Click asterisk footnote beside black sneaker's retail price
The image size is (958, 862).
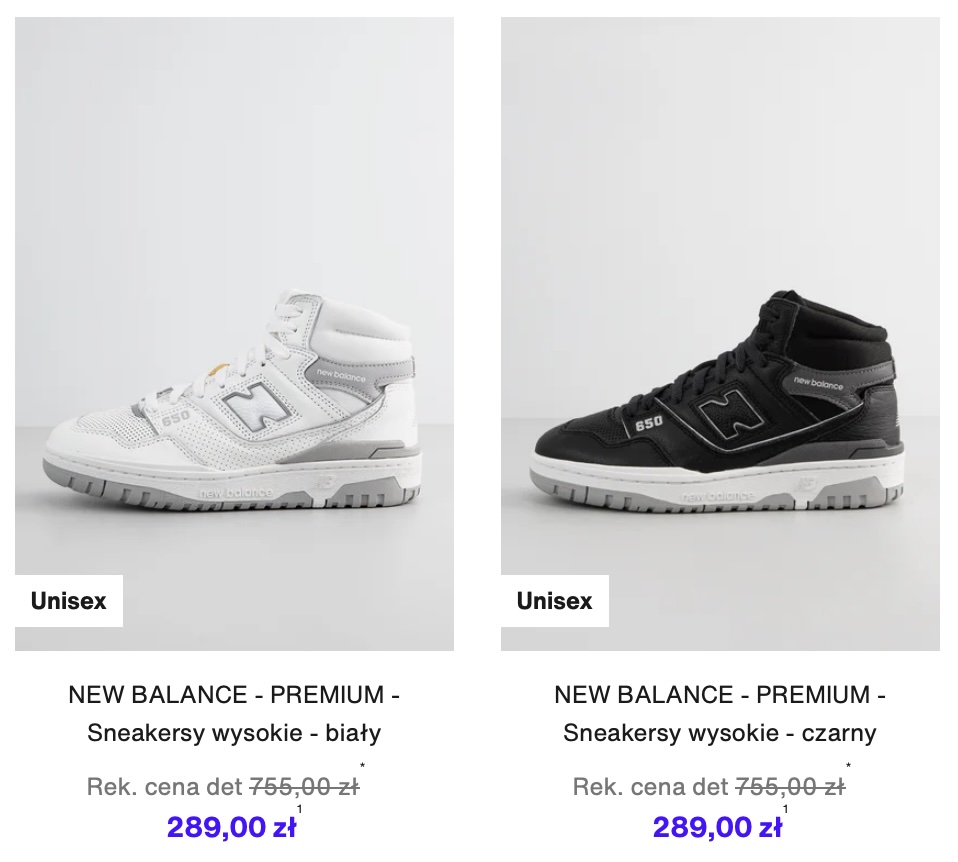[x=848, y=765]
